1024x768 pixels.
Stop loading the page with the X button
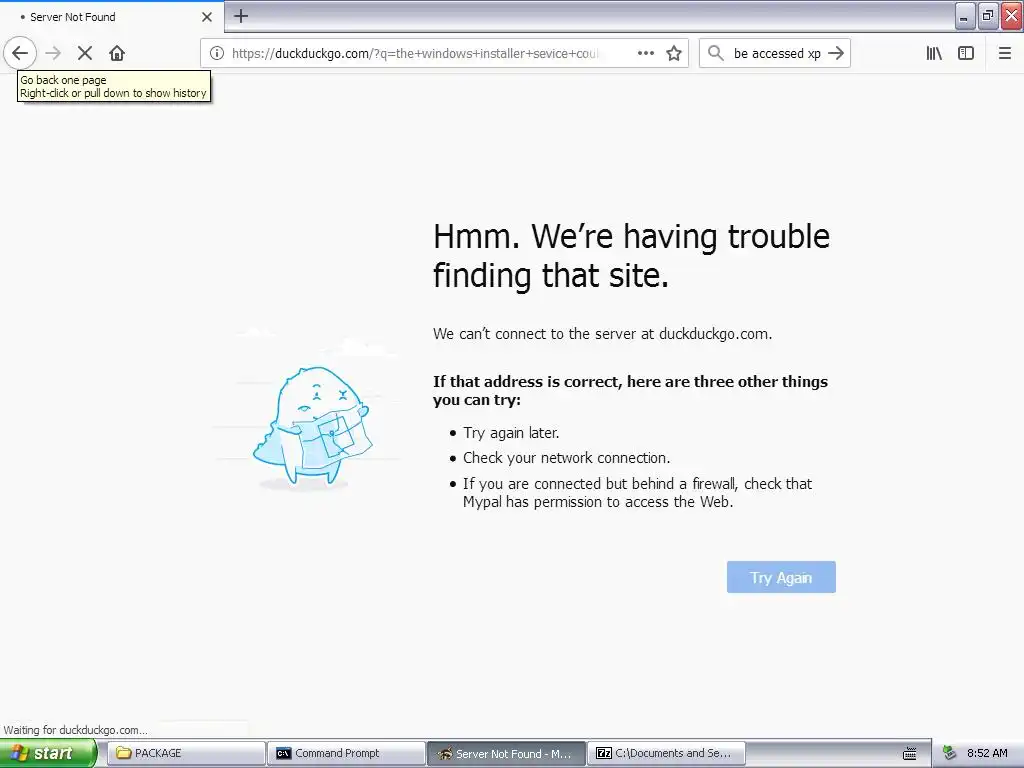[85, 53]
